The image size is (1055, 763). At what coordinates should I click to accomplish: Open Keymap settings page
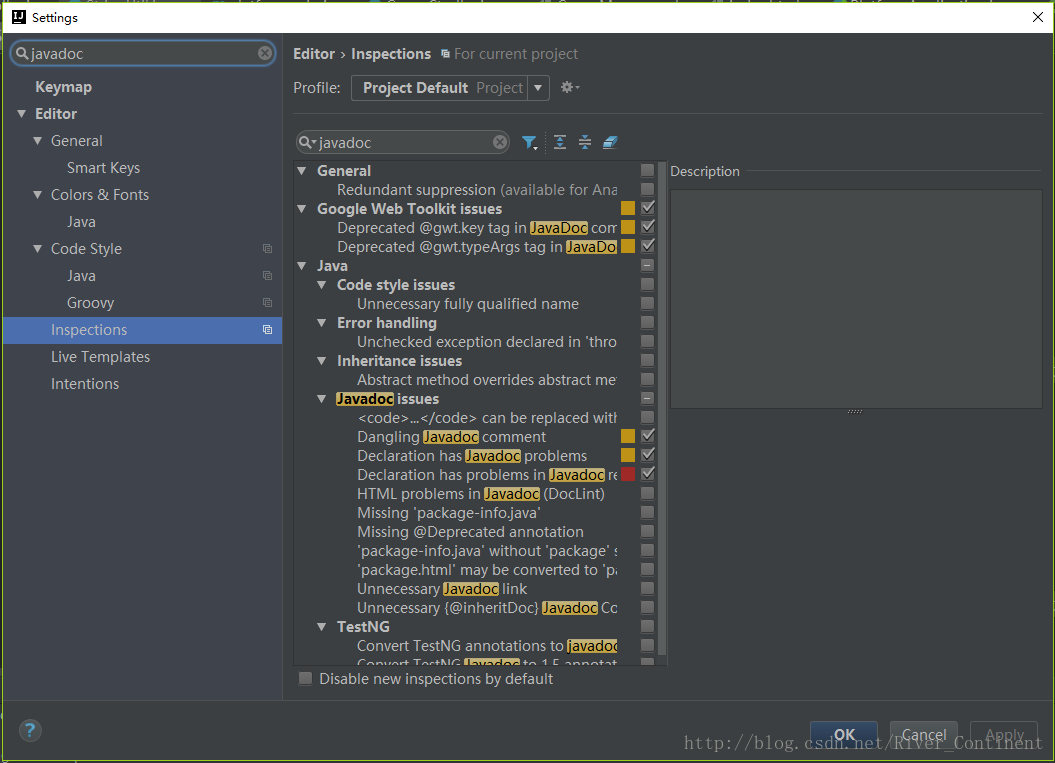[63, 87]
